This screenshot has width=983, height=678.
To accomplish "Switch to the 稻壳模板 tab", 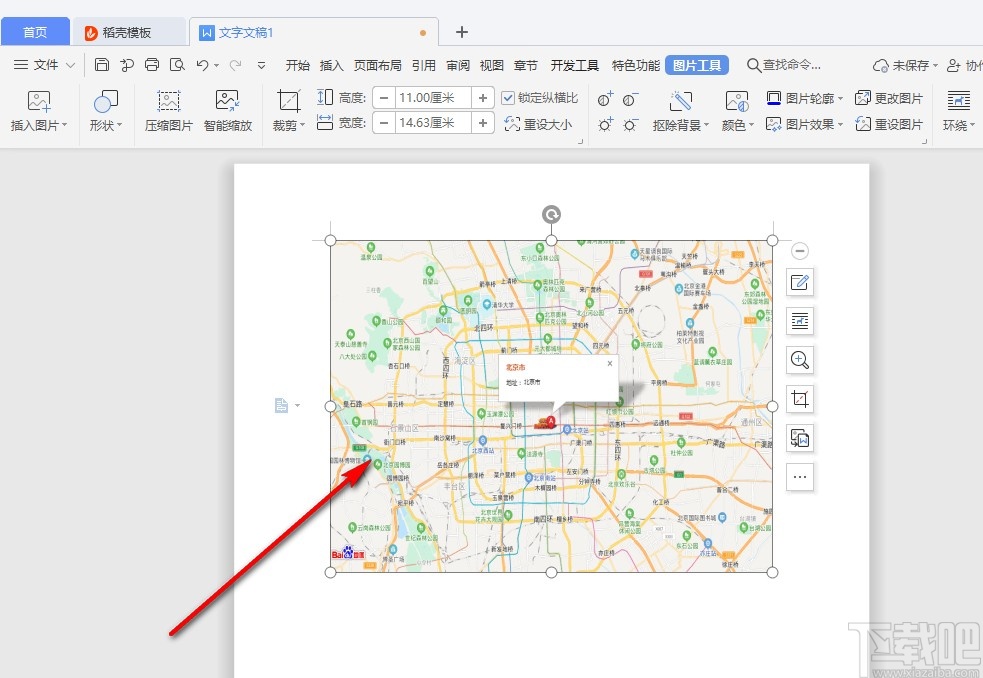I will (129, 31).
